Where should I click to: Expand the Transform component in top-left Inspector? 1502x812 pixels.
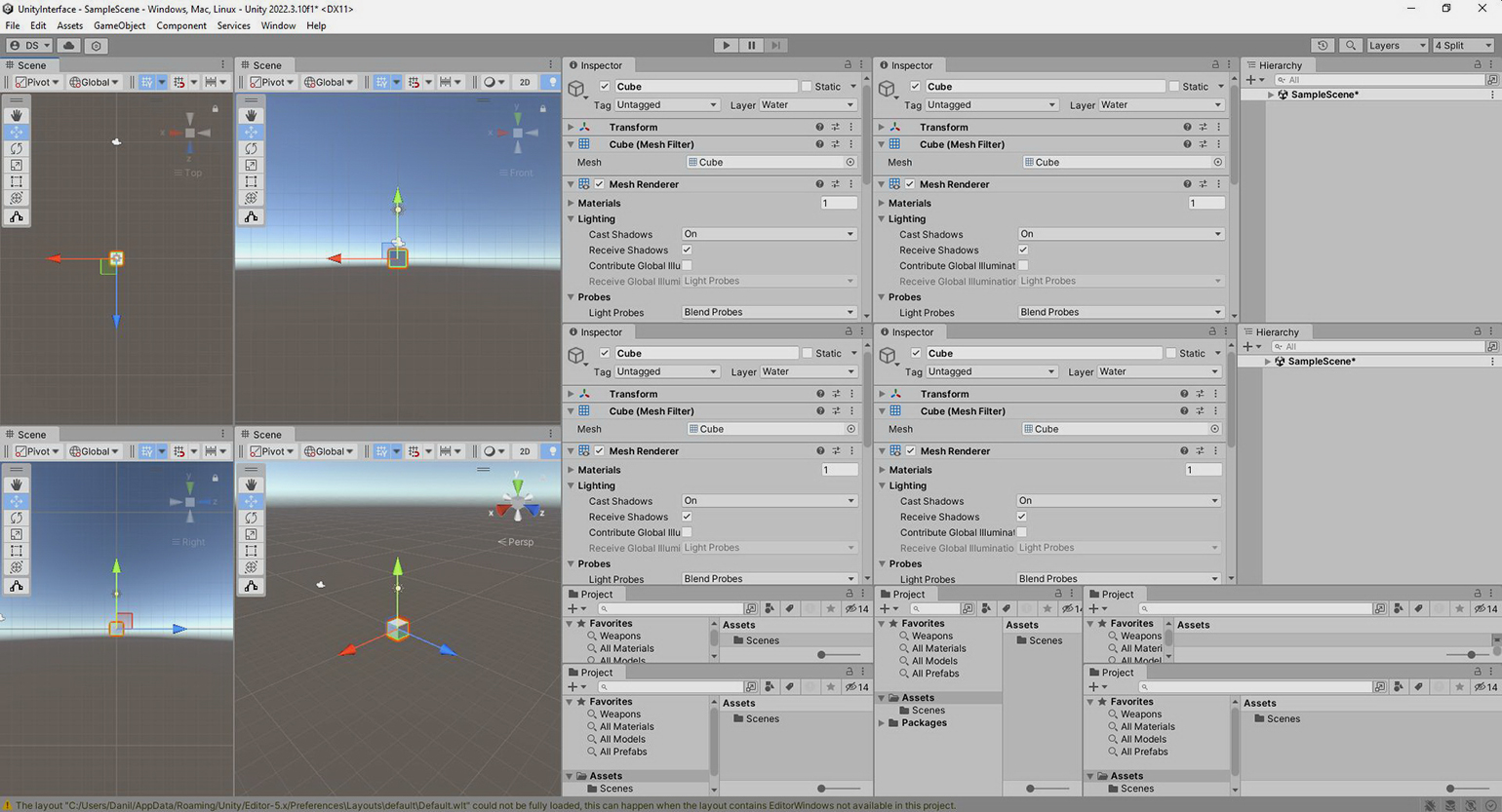(572, 127)
